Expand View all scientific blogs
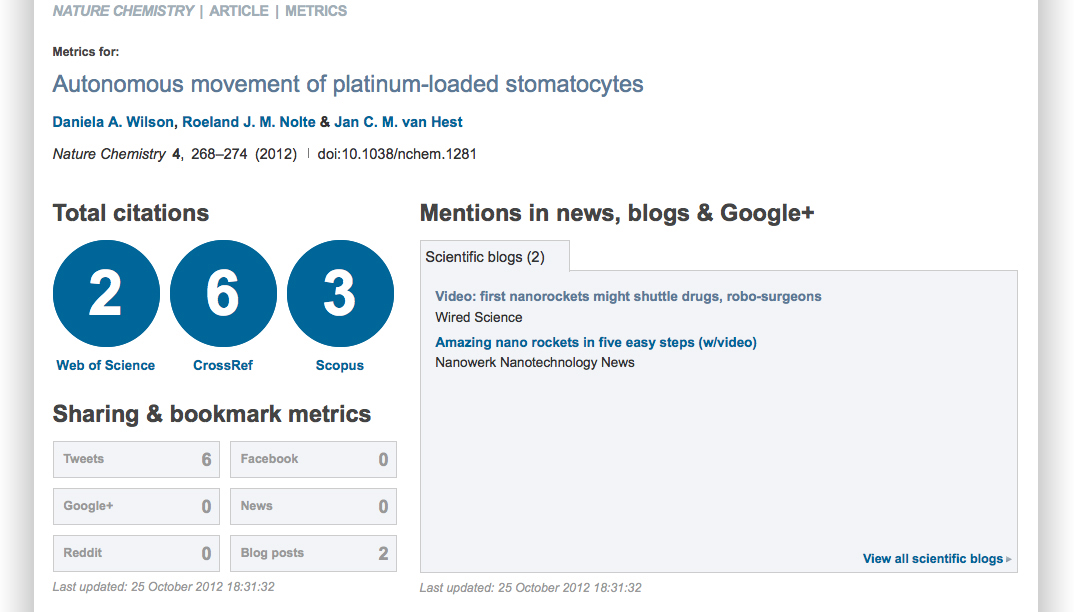 tap(936, 559)
